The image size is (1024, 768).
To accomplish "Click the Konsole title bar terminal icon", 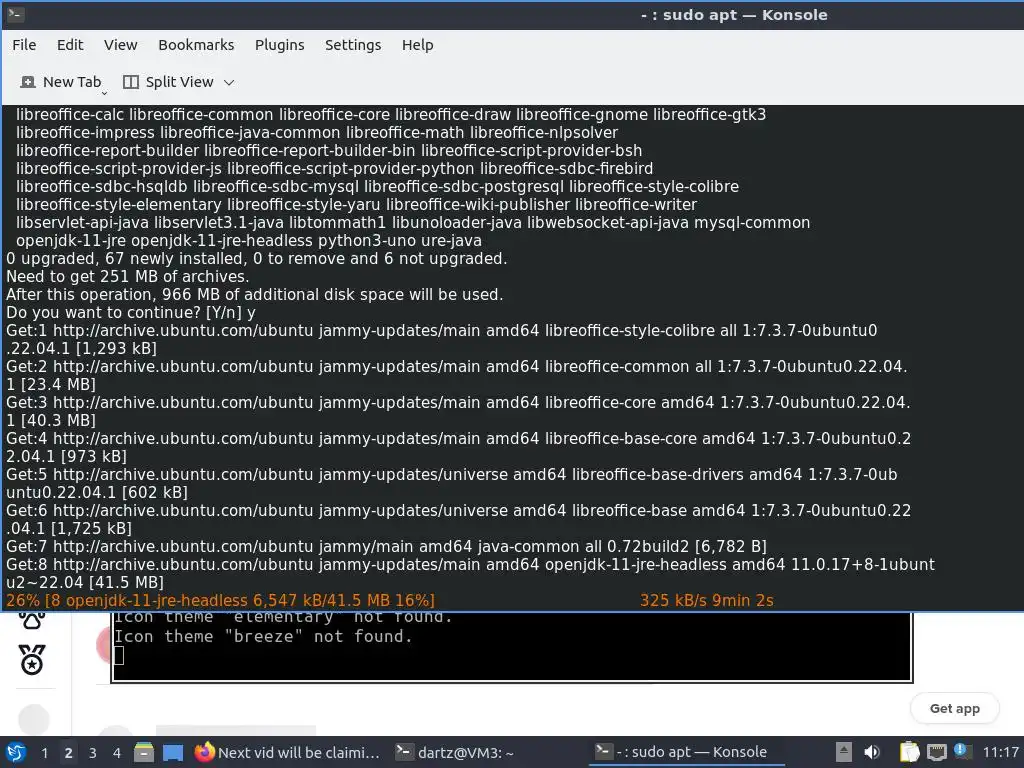I will (x=16, y=14).
